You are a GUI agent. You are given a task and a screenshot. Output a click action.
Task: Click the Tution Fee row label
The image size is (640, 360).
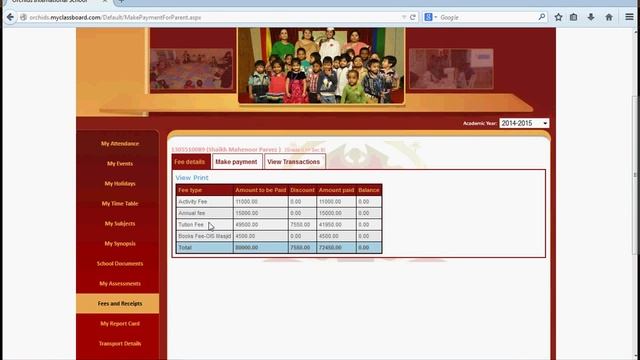pyautogui.click(x=191, y=224)
